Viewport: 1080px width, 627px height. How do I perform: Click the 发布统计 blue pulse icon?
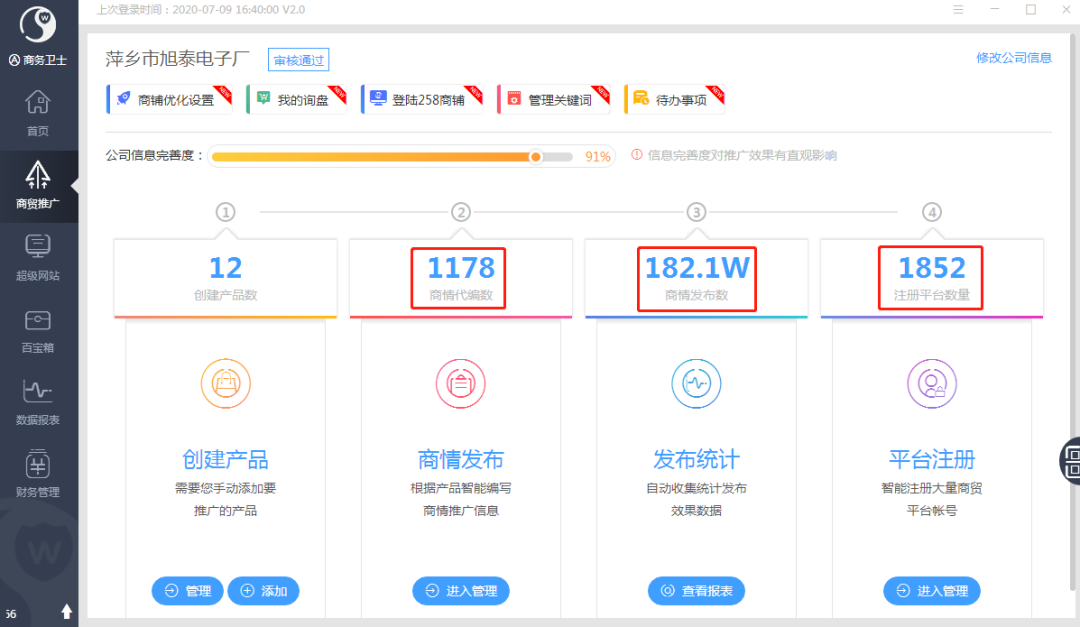[696, 383]
